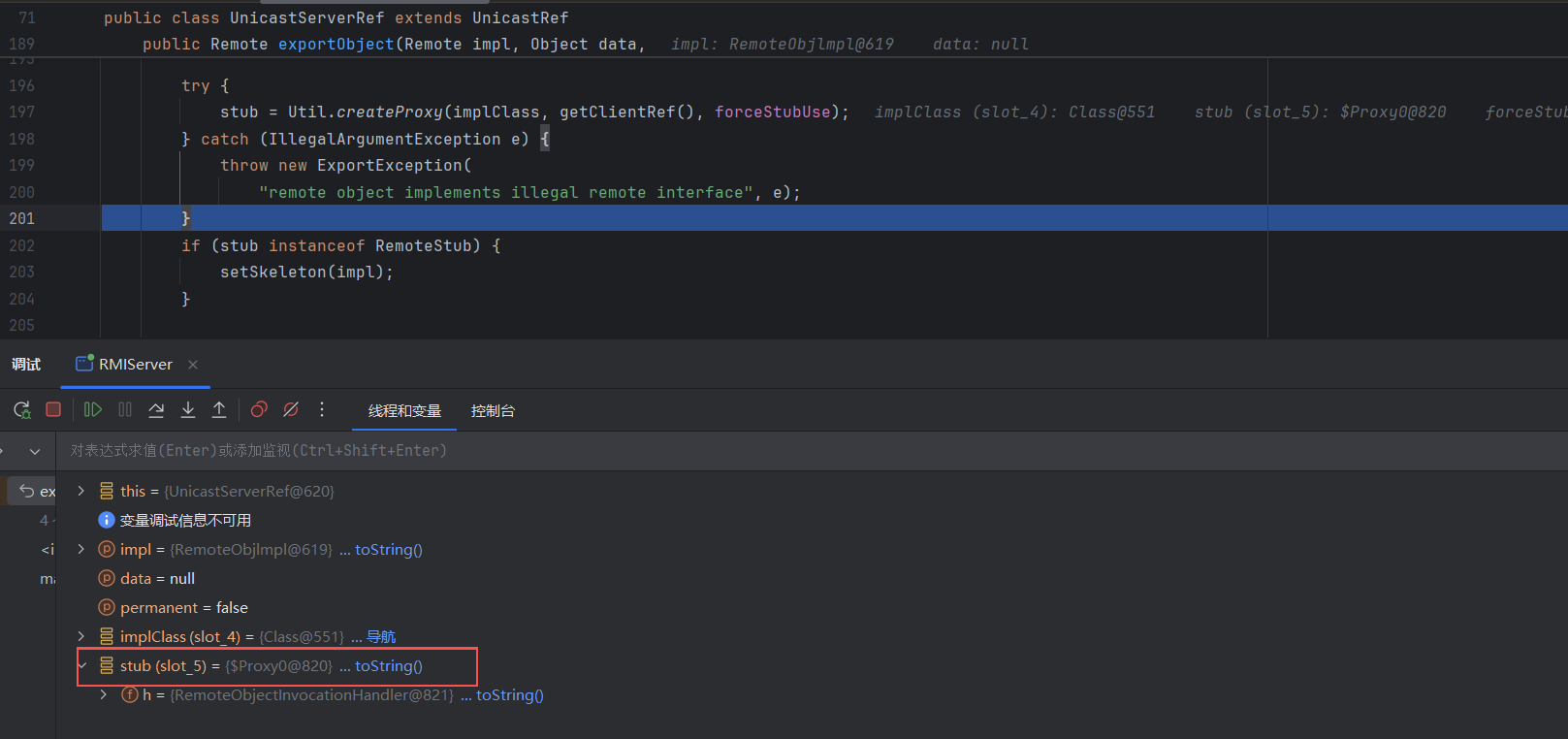Open View Breakpoints dialog
The height and width of the screenshot is (739, 1568).
coord(259,410)
